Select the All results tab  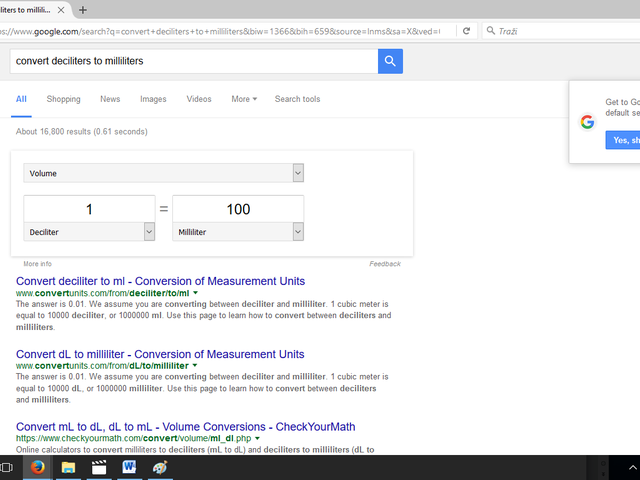[21, 99]
